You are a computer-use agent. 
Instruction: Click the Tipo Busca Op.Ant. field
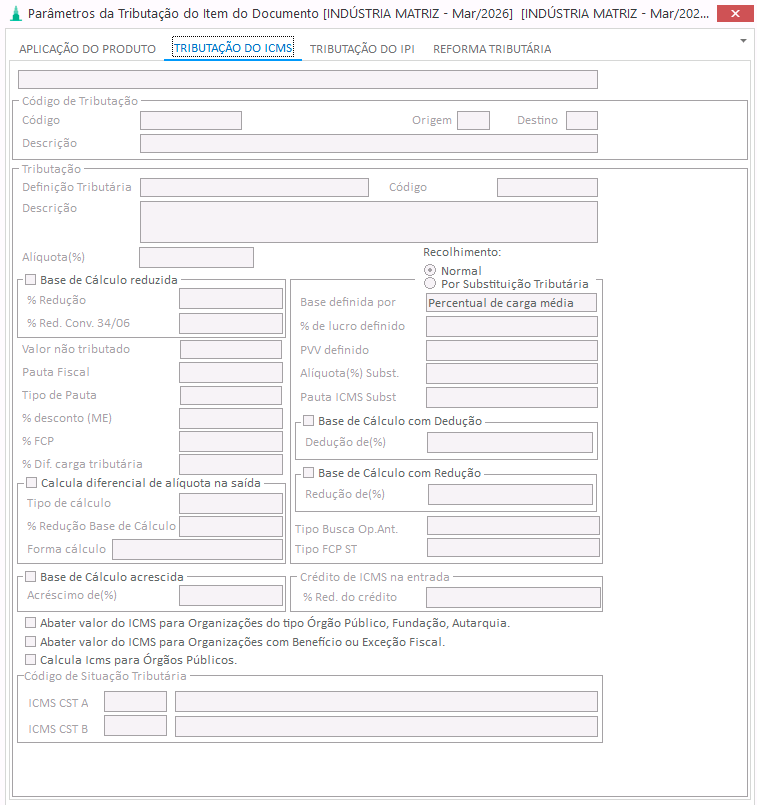(513, 526)
